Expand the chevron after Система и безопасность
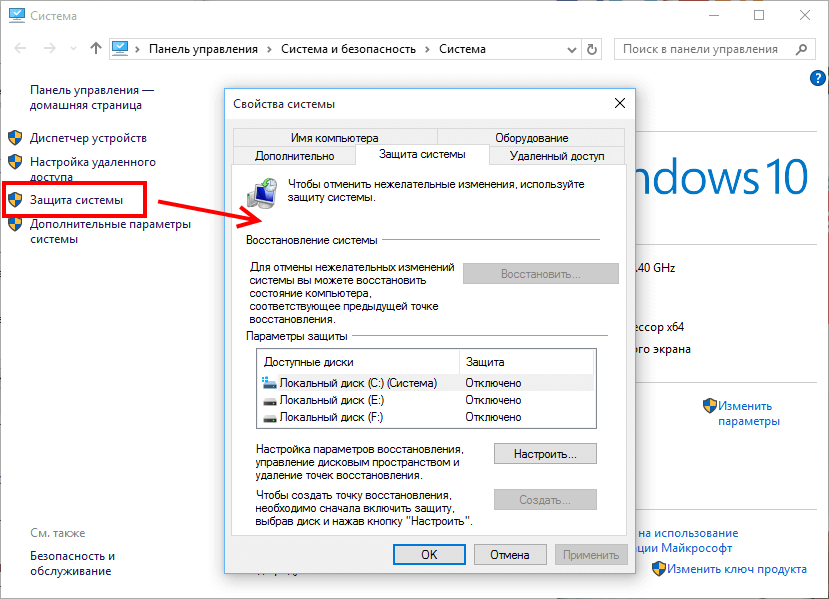The image size is (829, 599). 427,48
